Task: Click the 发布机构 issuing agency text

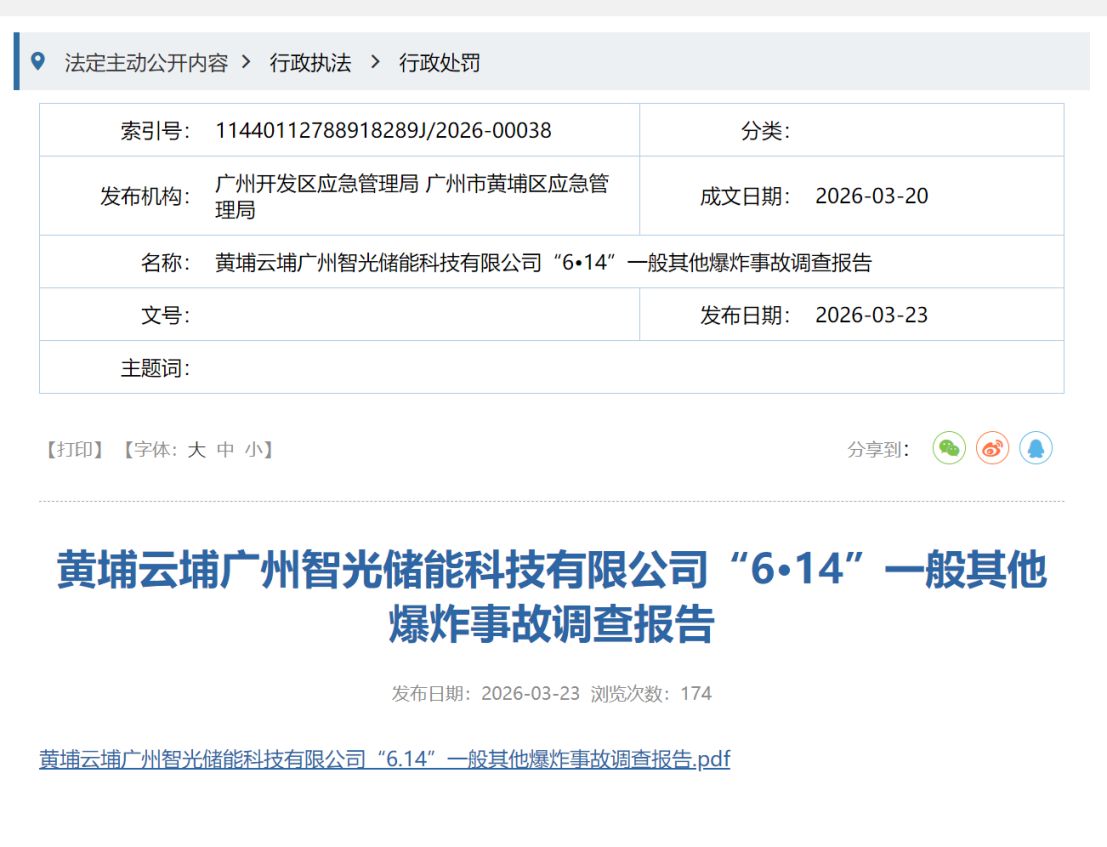Action: click(x=414, y=195)
